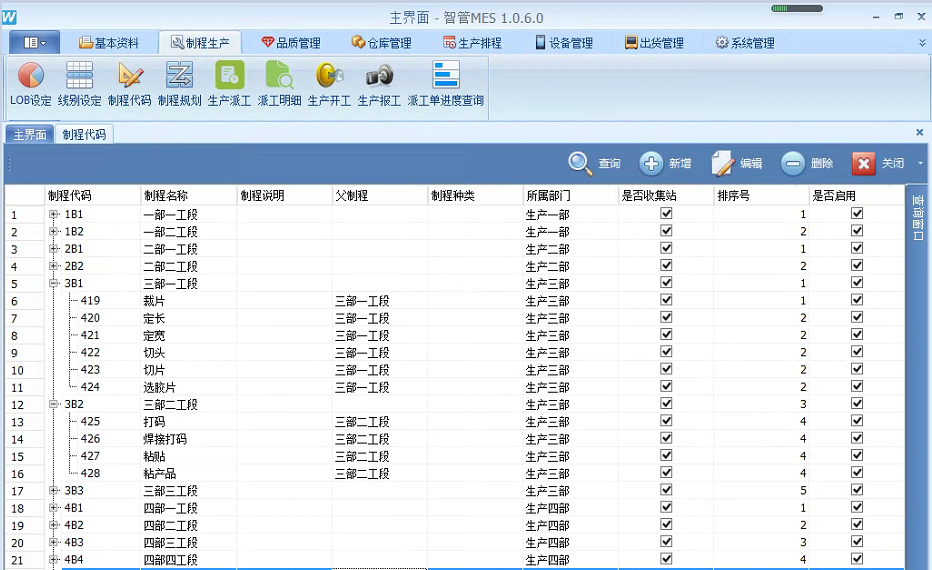Screen dimensions: 932x570
Task: Open the 生产开工 tool
Action: 329,84
